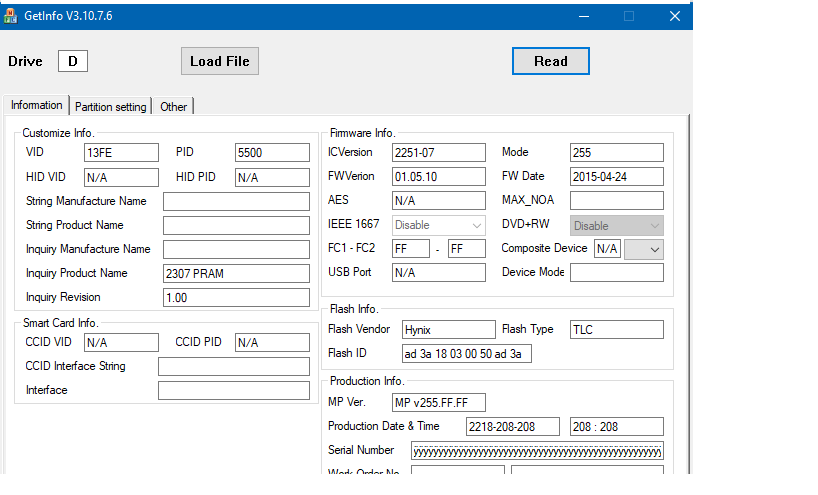The width and height of the screenshot is (818, 495).
Task: Switch to the Information tab
Action: [x=37, y=105]
